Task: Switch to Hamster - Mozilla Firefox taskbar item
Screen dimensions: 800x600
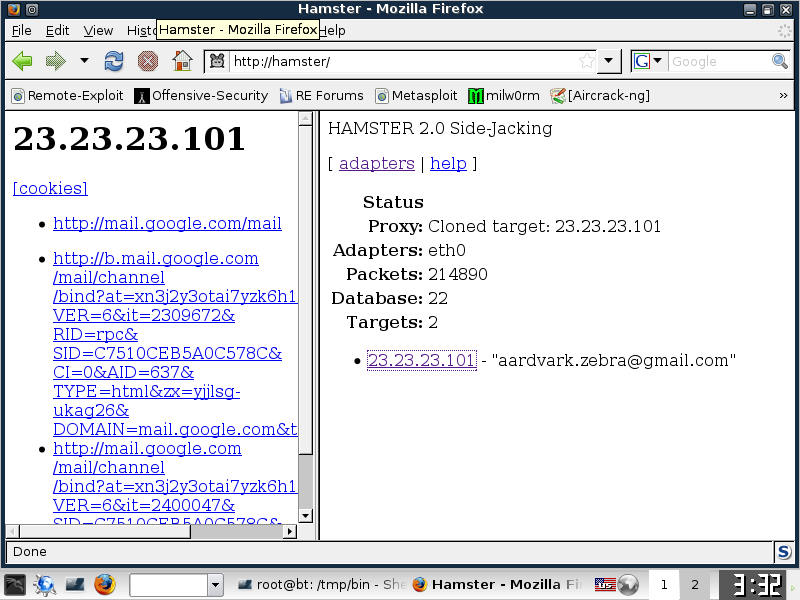Action: click(x=497, y=584)
